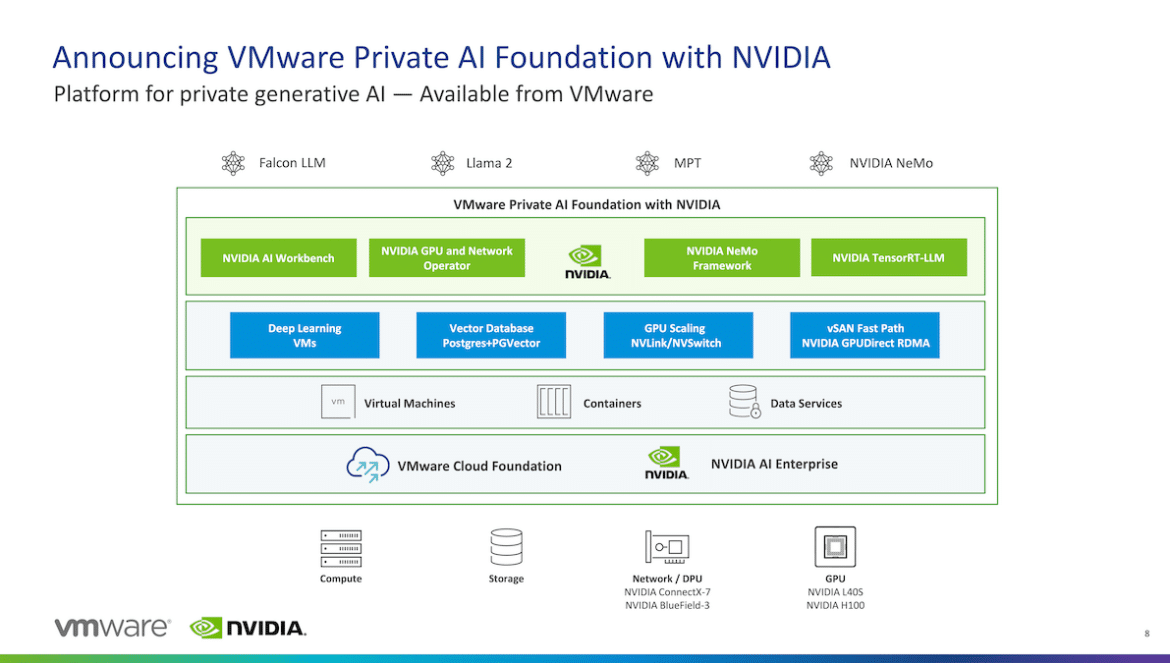Click the NVIDIA logo beside AI Enterprise
The height and width of the screenshot is (663, 1170).
tap(666, 463)
